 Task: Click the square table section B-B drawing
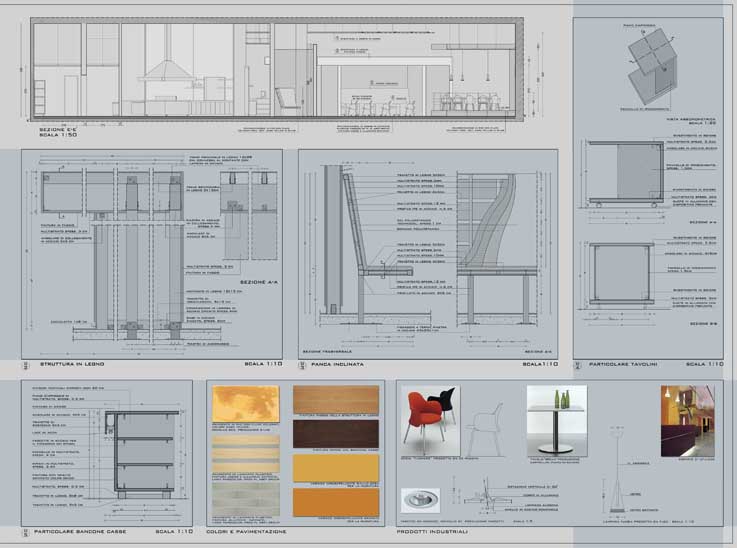click(x=621, y=274)
